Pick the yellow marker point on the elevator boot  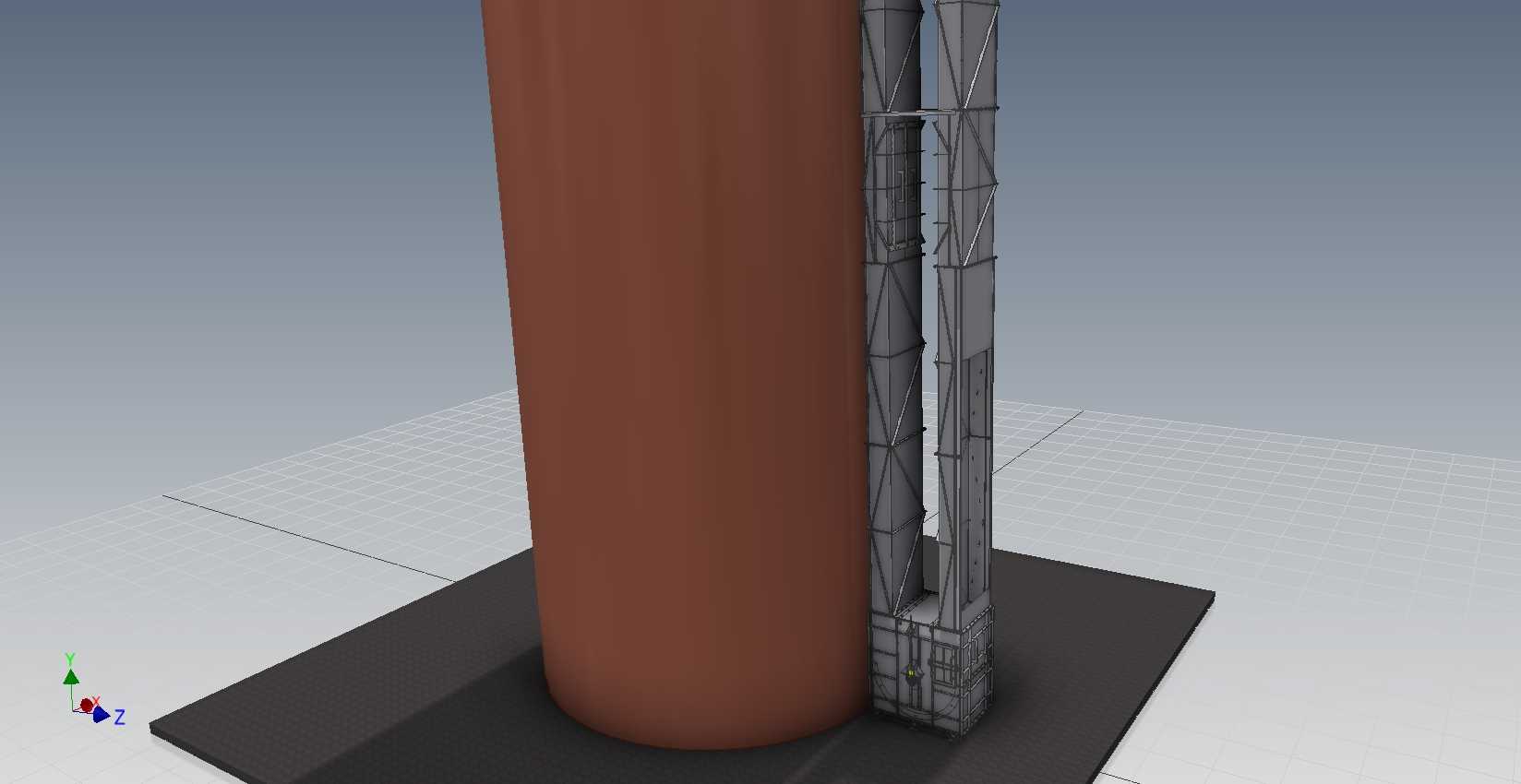coord(910,673)
